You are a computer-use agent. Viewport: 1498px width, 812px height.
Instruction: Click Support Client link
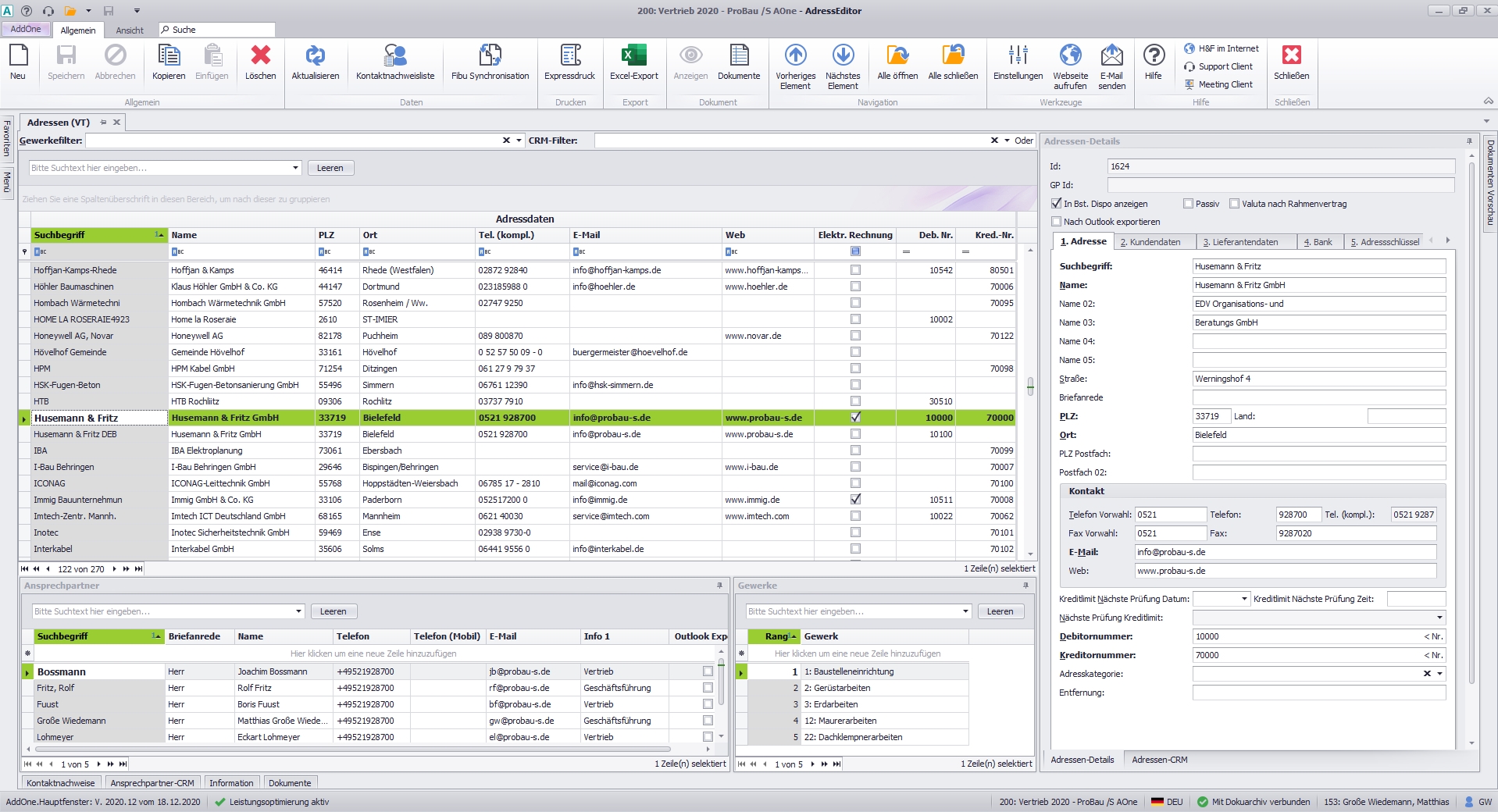(1225, 66)
